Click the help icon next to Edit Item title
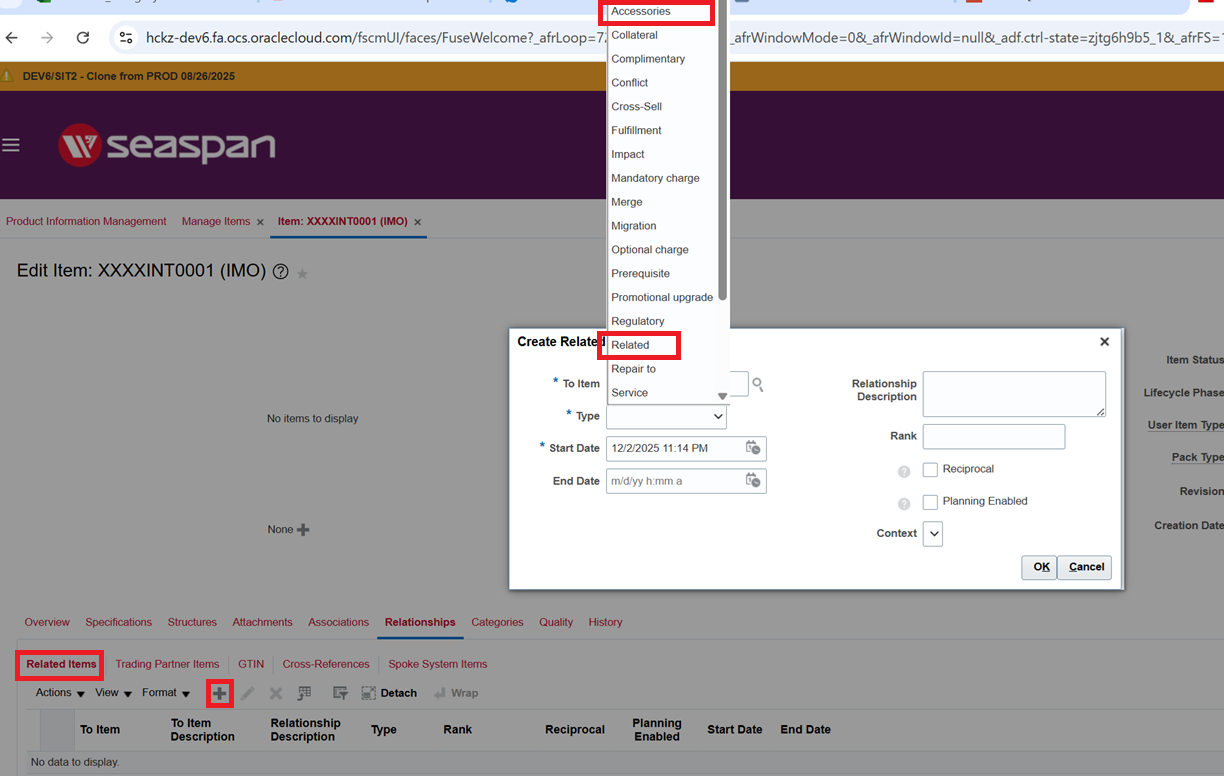The image size is (1224, 776). 281,272
